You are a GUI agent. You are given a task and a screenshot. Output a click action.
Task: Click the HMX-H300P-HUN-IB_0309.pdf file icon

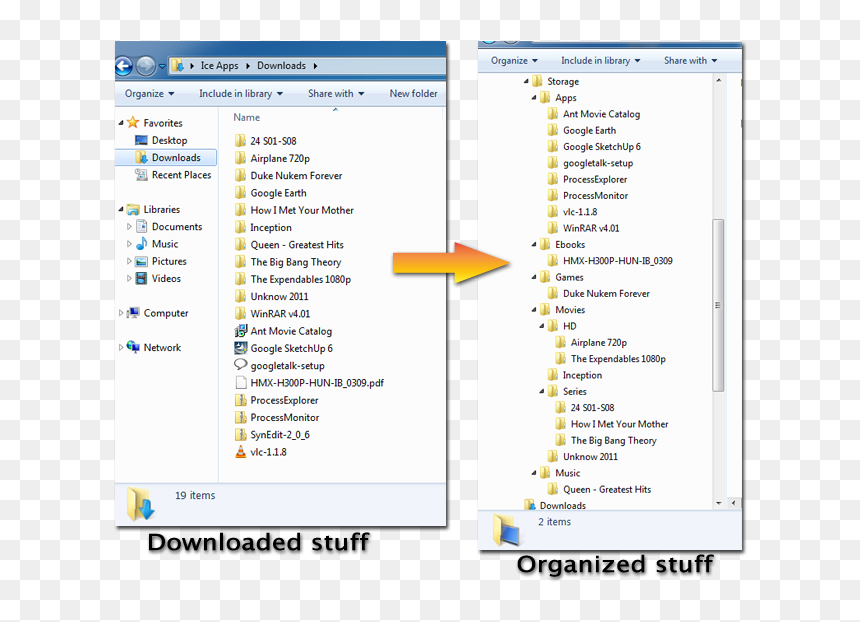[x=240, y=382]
